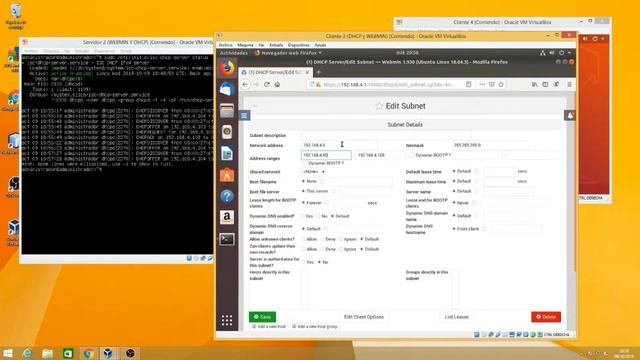Select This server for Boot file server
This screenshot has width=640, height=360.
coord(303,191)
